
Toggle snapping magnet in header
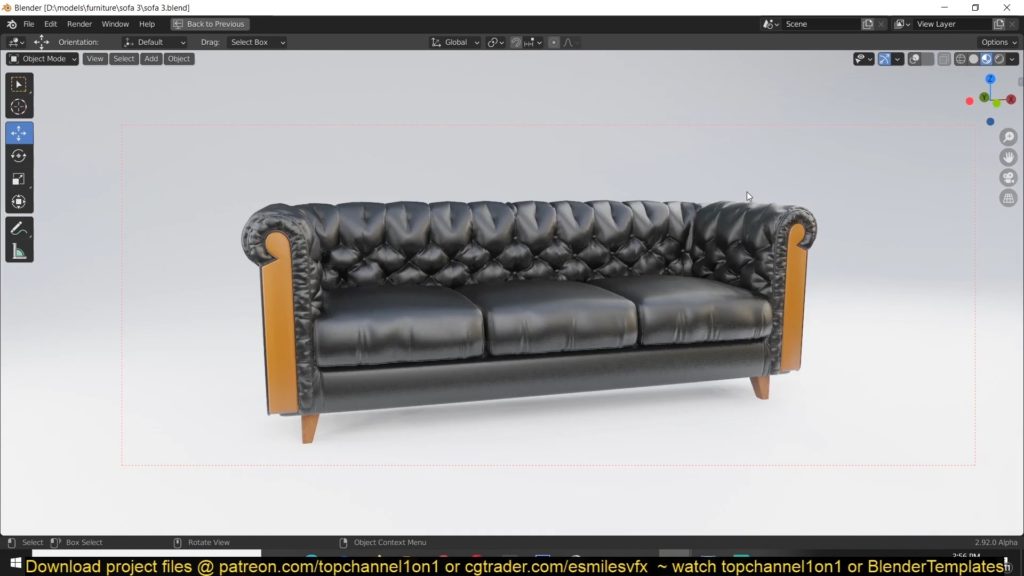516,43
